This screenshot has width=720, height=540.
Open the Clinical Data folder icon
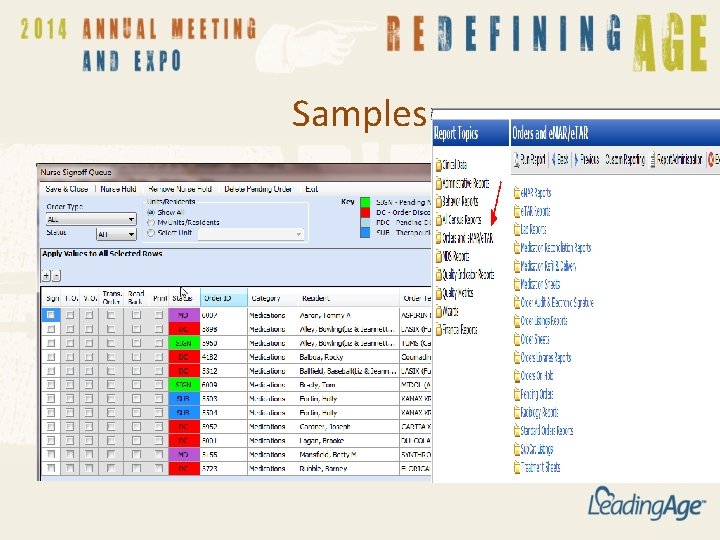(x=439, y=165)
